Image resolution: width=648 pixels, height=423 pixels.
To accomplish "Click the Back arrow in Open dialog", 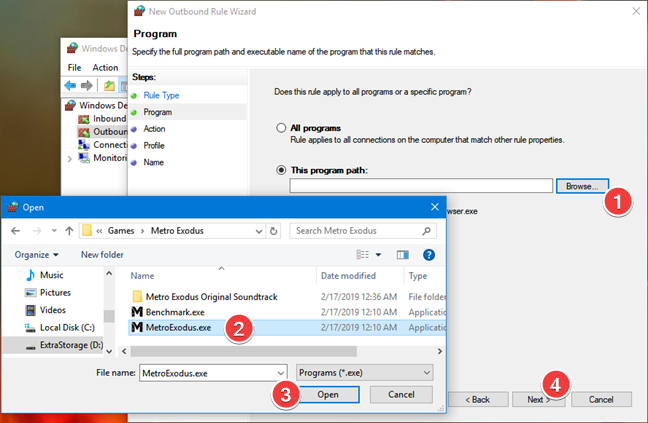I will 15,231.
